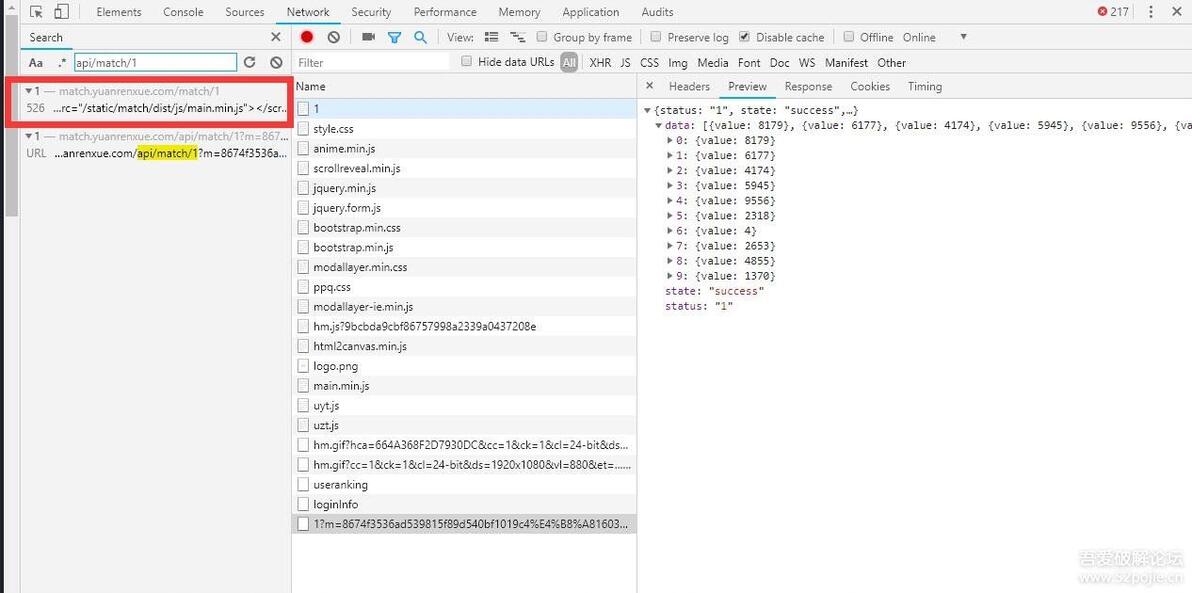
Task: Collapse the data array in preview
Action: pyautogui.click(x=658, y=125)
